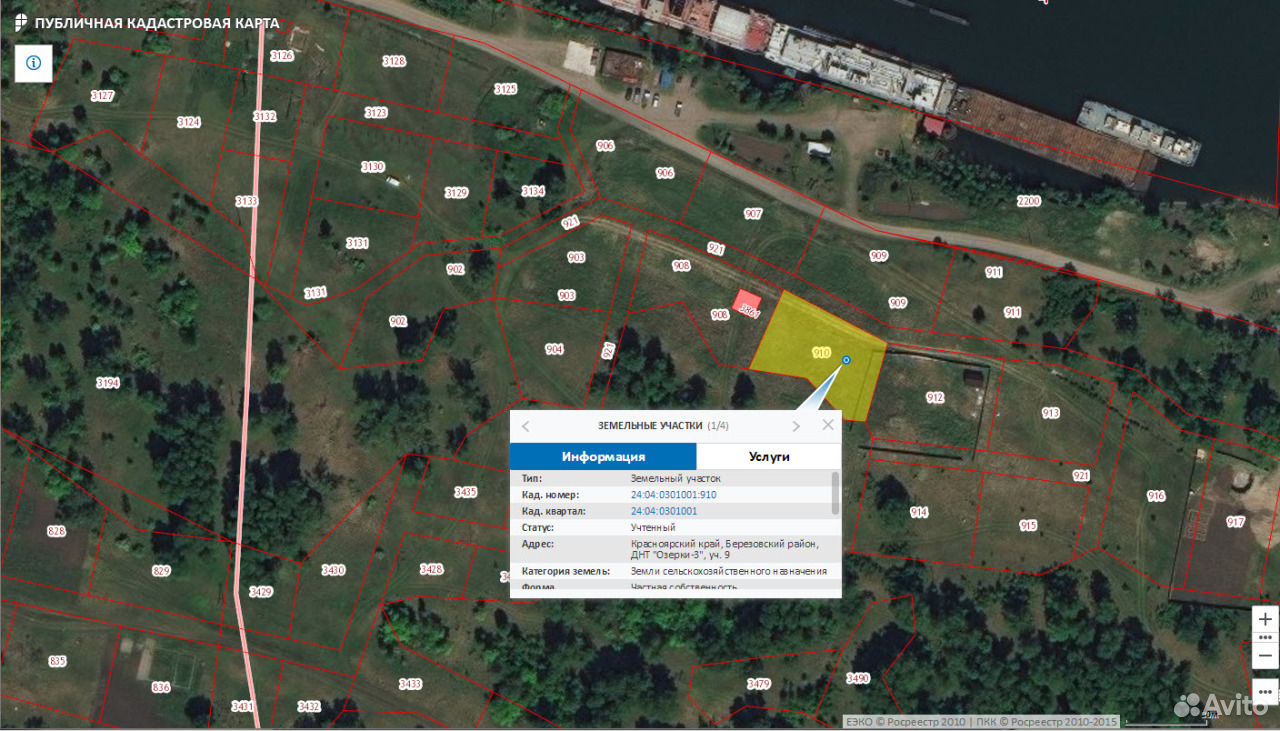Viewport: 1280px width, 731px height.
Task: Zoom out with the minus button
Action: point(1265,656)
